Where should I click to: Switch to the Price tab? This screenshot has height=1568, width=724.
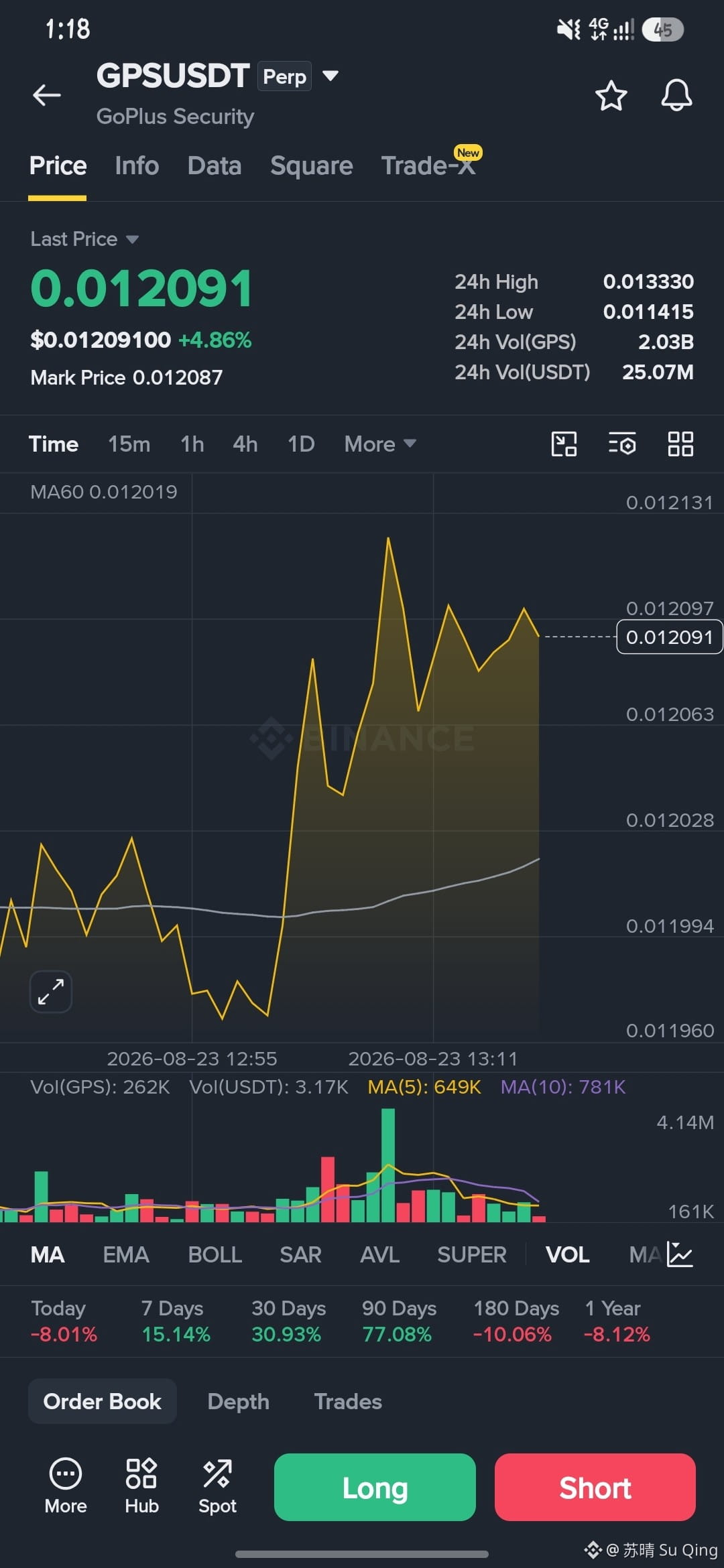pyautogui.click(x=58, y=166)
